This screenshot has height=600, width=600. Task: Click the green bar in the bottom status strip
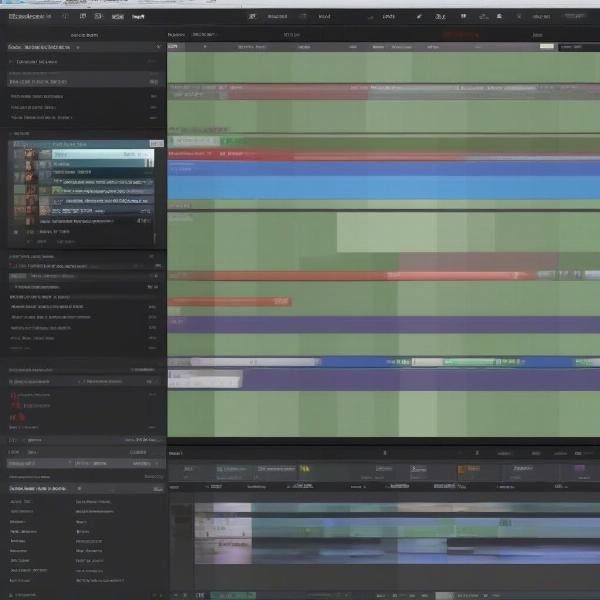(233, 595)
